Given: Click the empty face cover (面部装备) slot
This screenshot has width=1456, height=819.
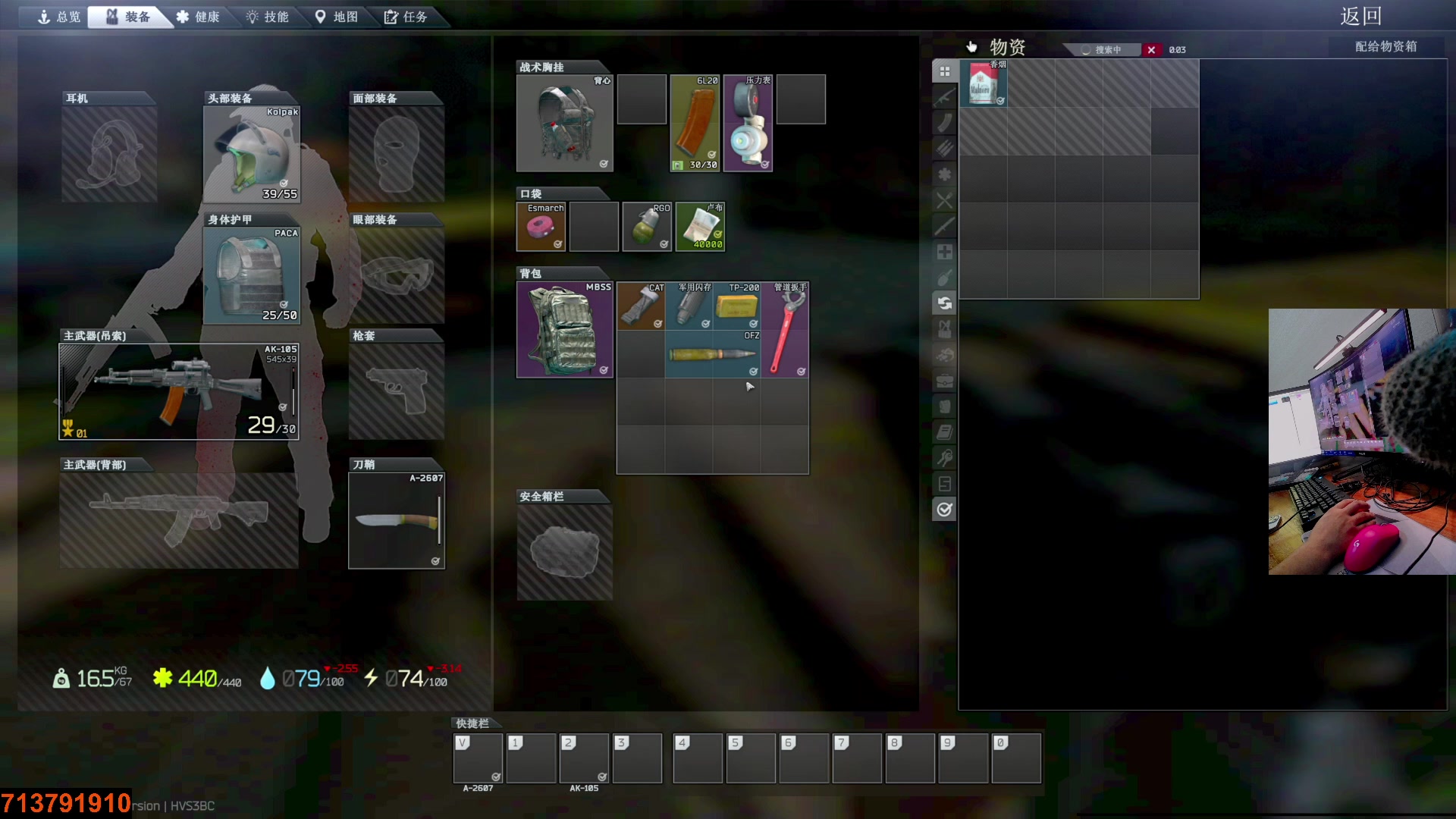Looking at the screenshot, I should (396, 154).
